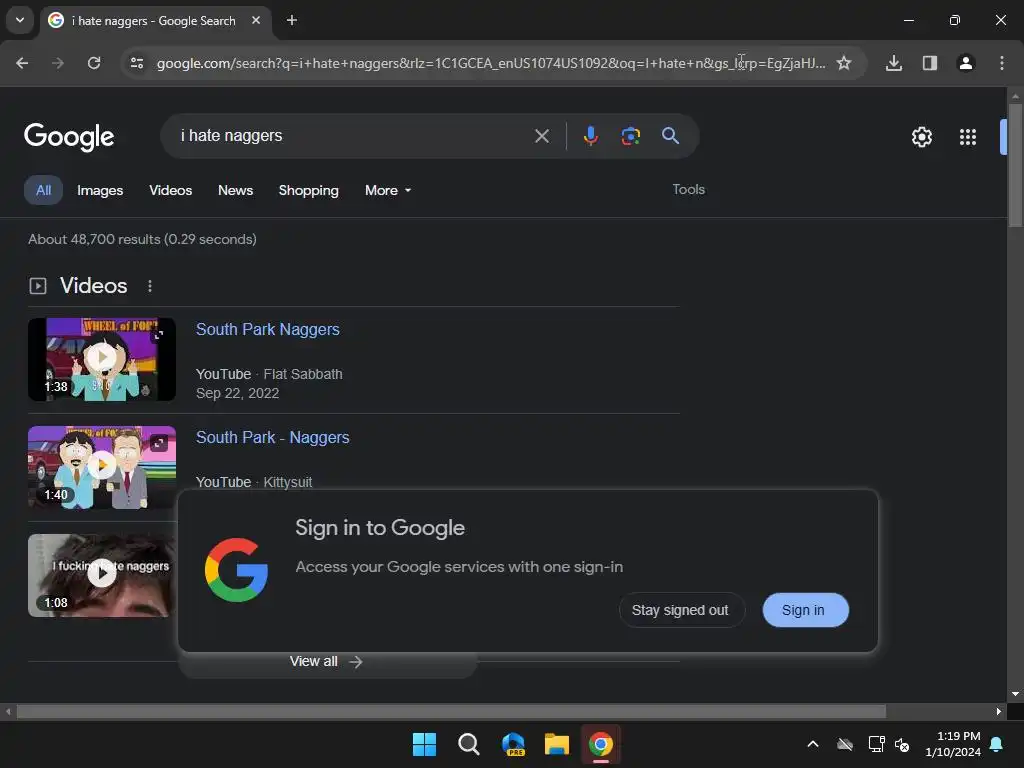Toggle Chrome side panel icon
The width and height of the screenshot is (1024, 768).
click(930, 63)
